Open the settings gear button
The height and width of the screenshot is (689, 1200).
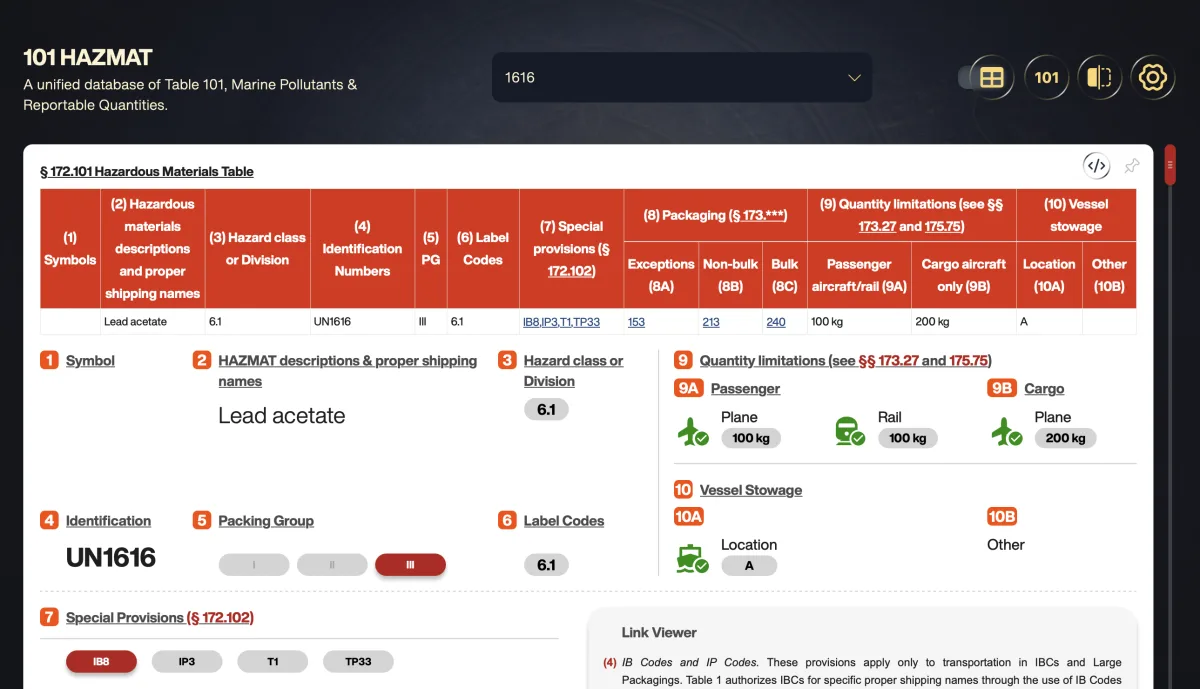coord(1153,77)
